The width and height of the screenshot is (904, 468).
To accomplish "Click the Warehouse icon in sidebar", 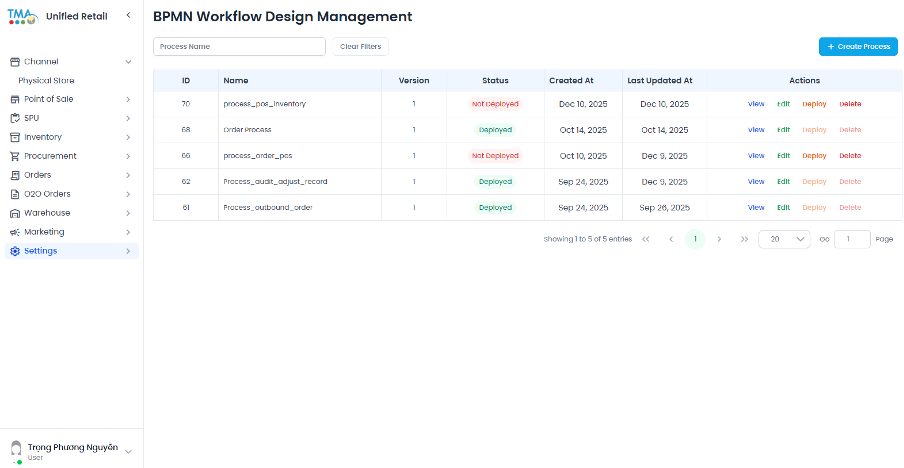I will [x=15, y=213].
